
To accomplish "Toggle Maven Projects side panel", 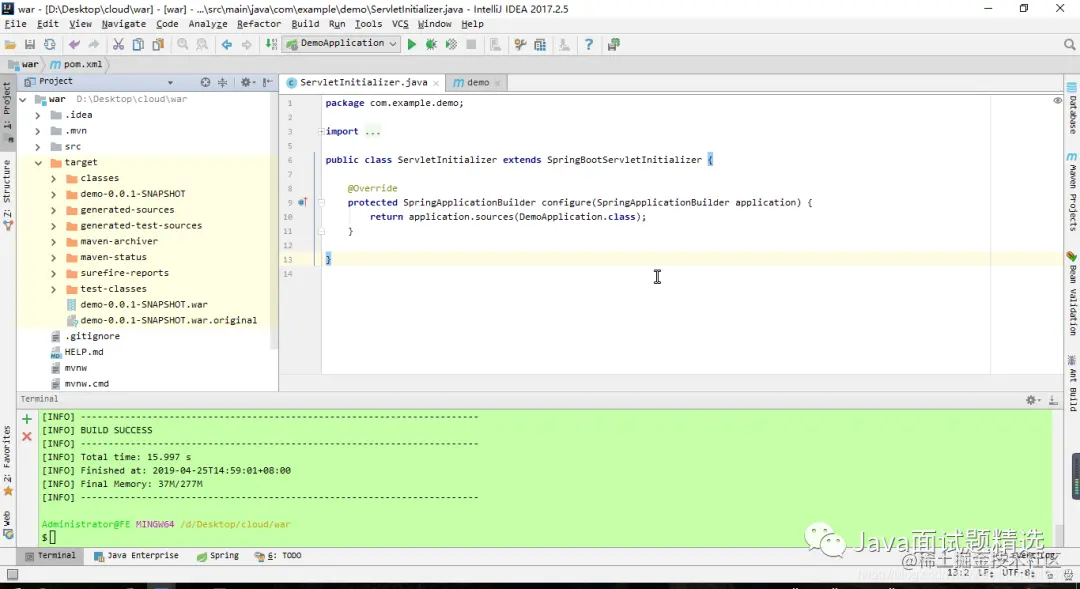I will click(x=1072, y=192).
